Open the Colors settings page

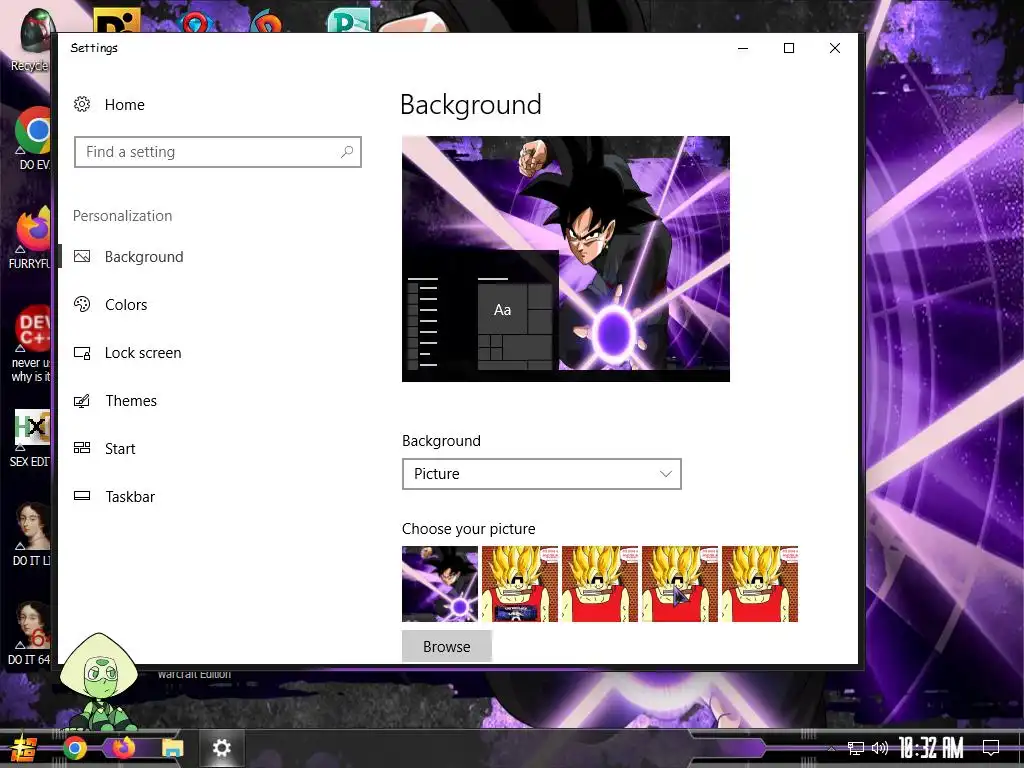point(126,304)
